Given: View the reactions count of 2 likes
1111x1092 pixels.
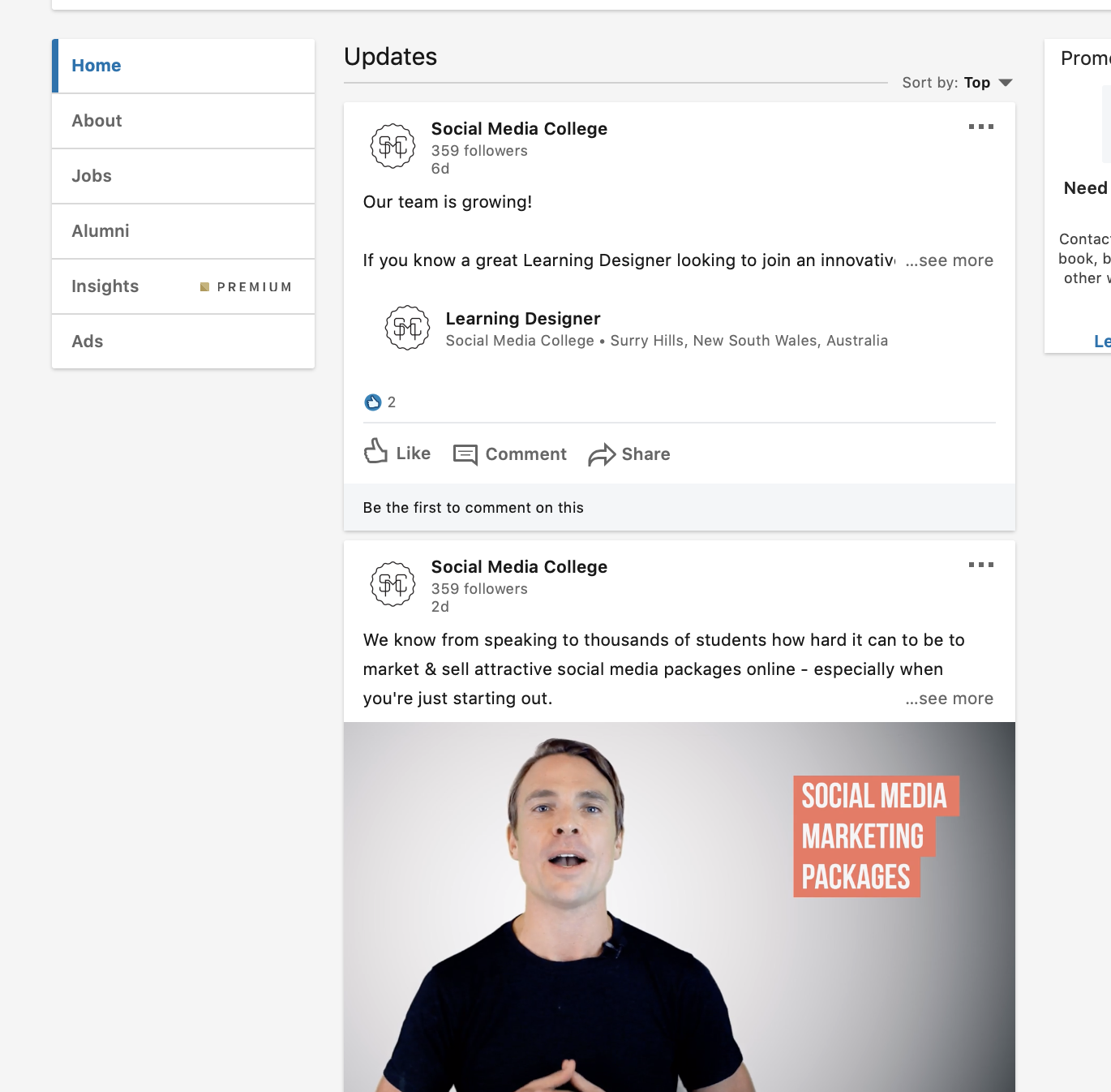Looking at the screenshot, I should pyautogui.click(x=380, y=402).
